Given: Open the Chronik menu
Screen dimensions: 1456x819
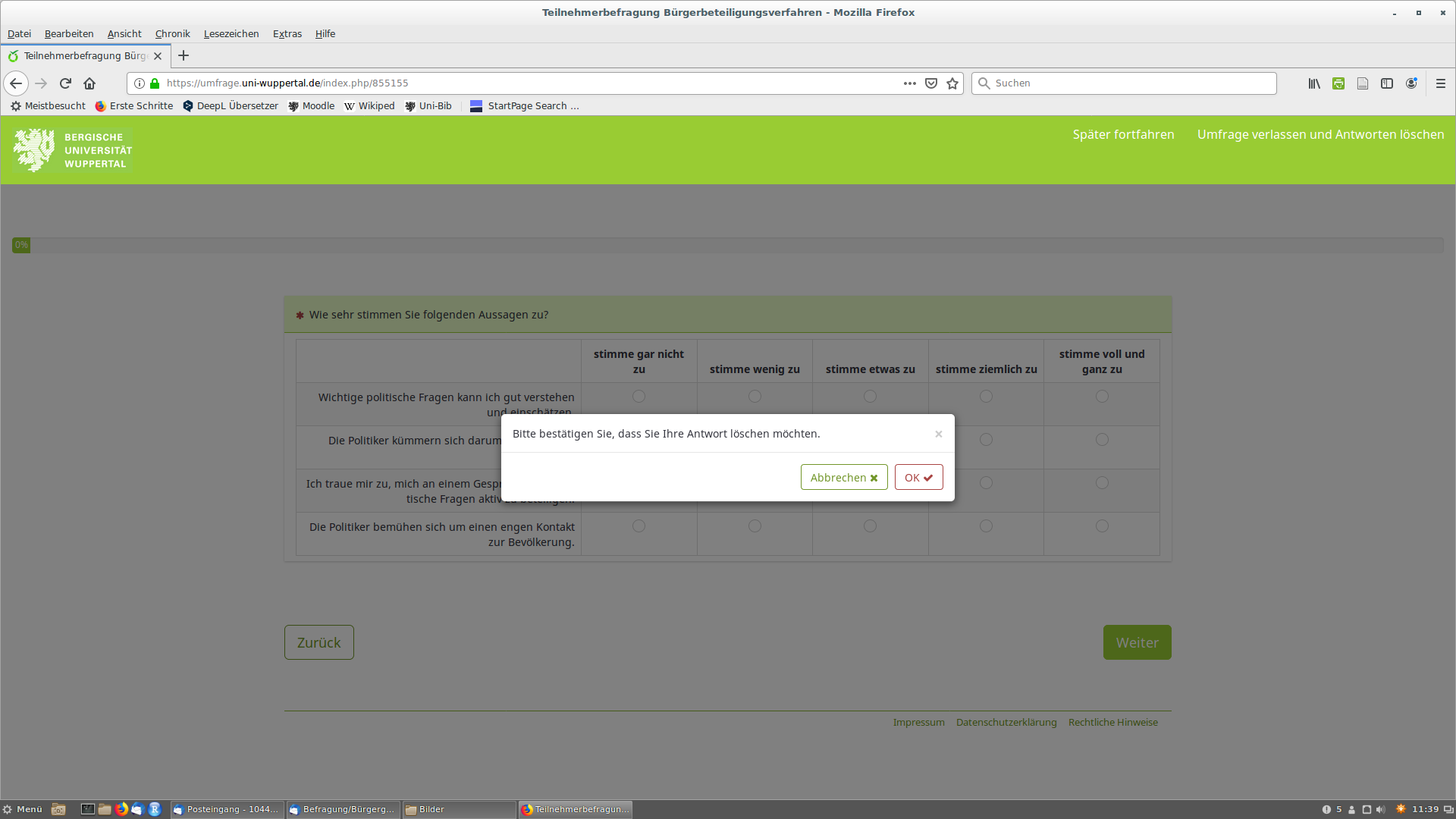Looking at the screenshot, I should [x=172, y=34].
